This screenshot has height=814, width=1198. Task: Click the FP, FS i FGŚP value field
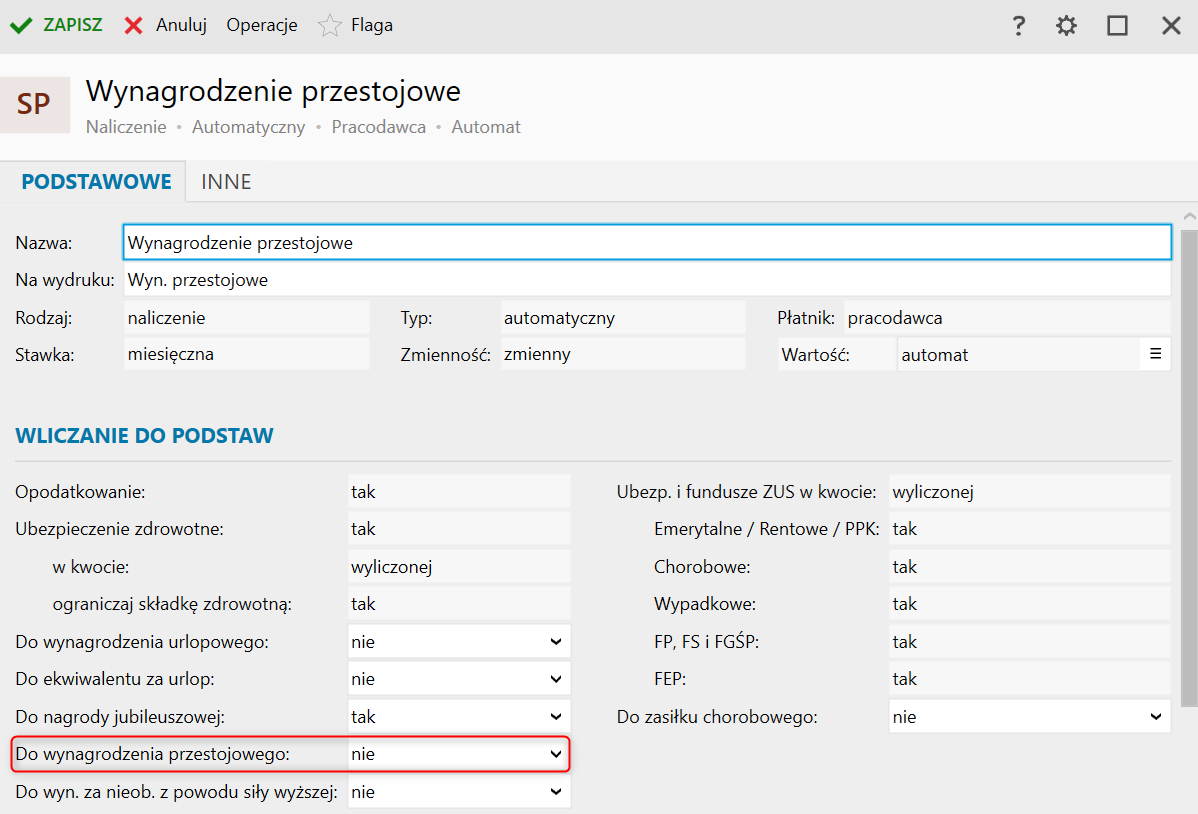1029,641
